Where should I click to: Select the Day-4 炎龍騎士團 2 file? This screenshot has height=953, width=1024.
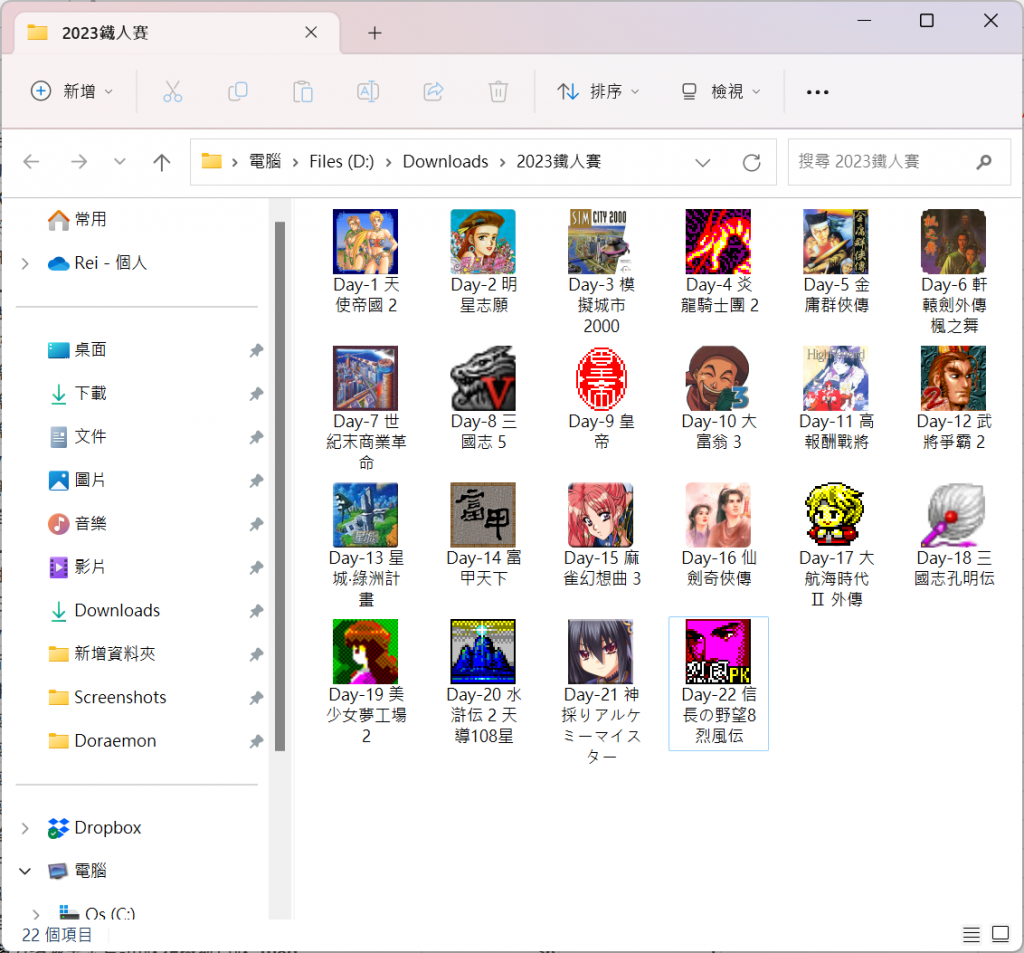click(x=718, y=261)
